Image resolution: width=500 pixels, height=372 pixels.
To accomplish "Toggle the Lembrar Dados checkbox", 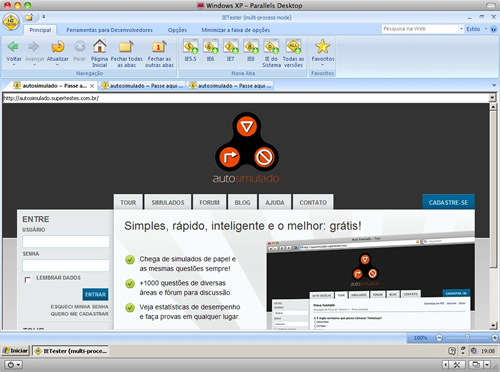I will [27, 279].
